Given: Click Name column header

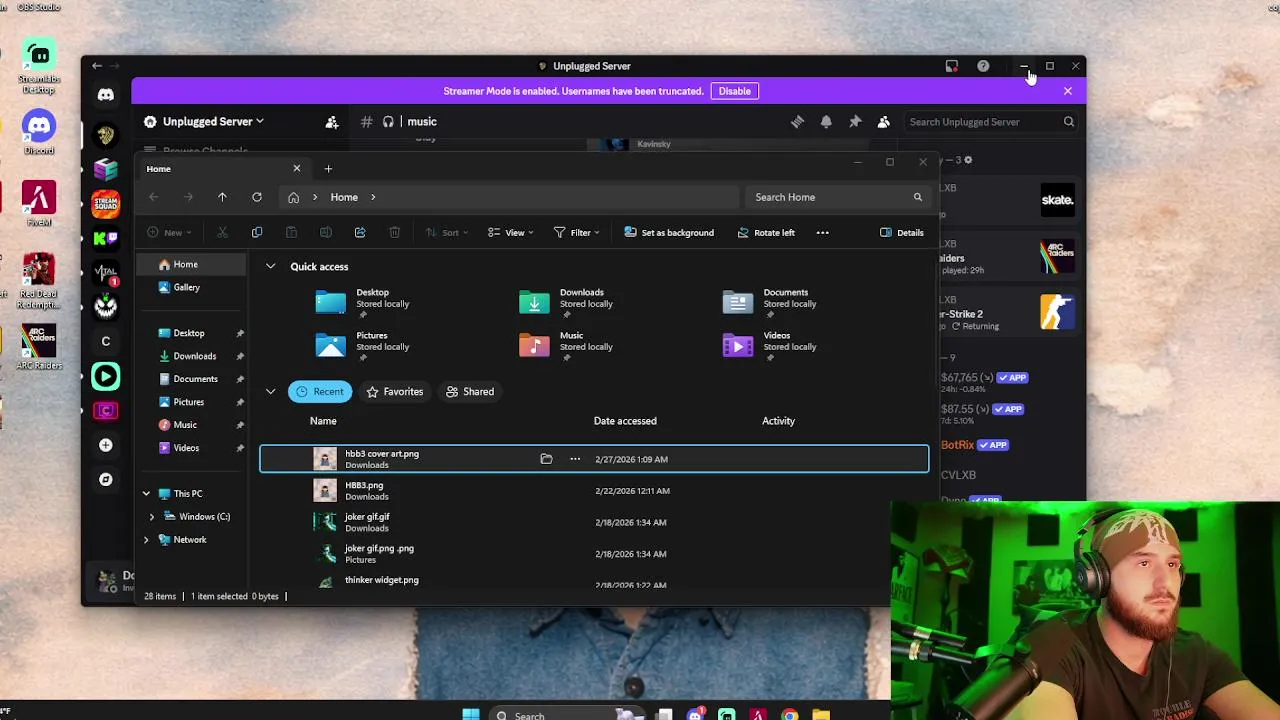Looking at the screenshot, I should (x=323, y=421).
